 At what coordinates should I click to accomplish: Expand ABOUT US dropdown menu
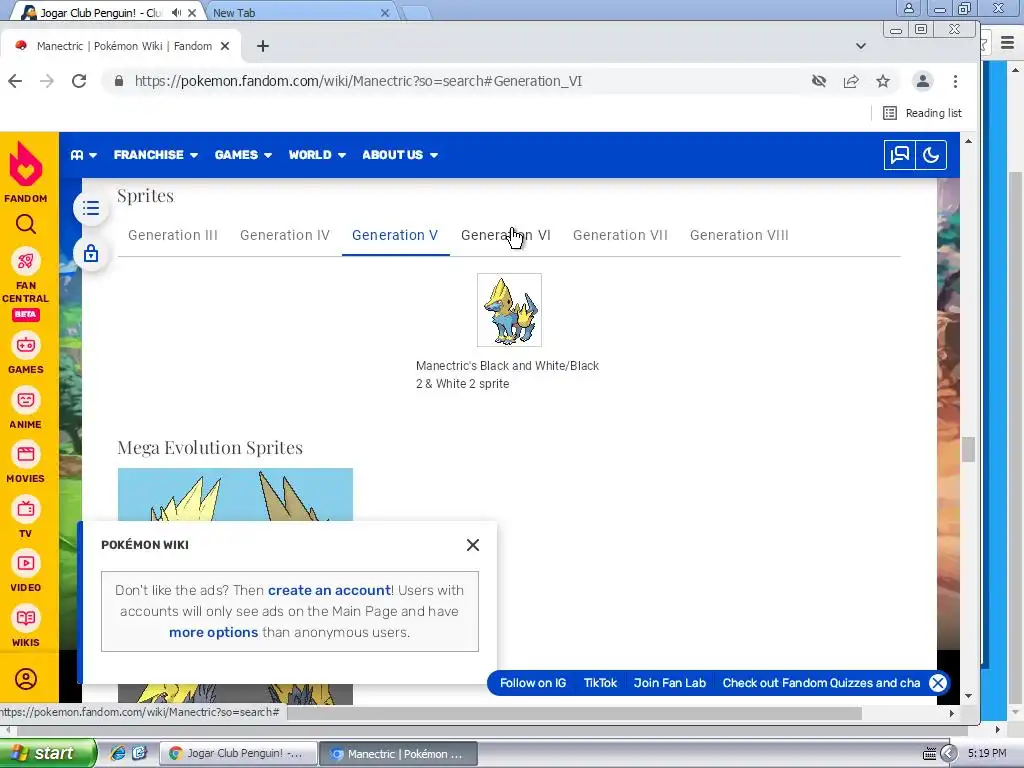click(400, 155)
